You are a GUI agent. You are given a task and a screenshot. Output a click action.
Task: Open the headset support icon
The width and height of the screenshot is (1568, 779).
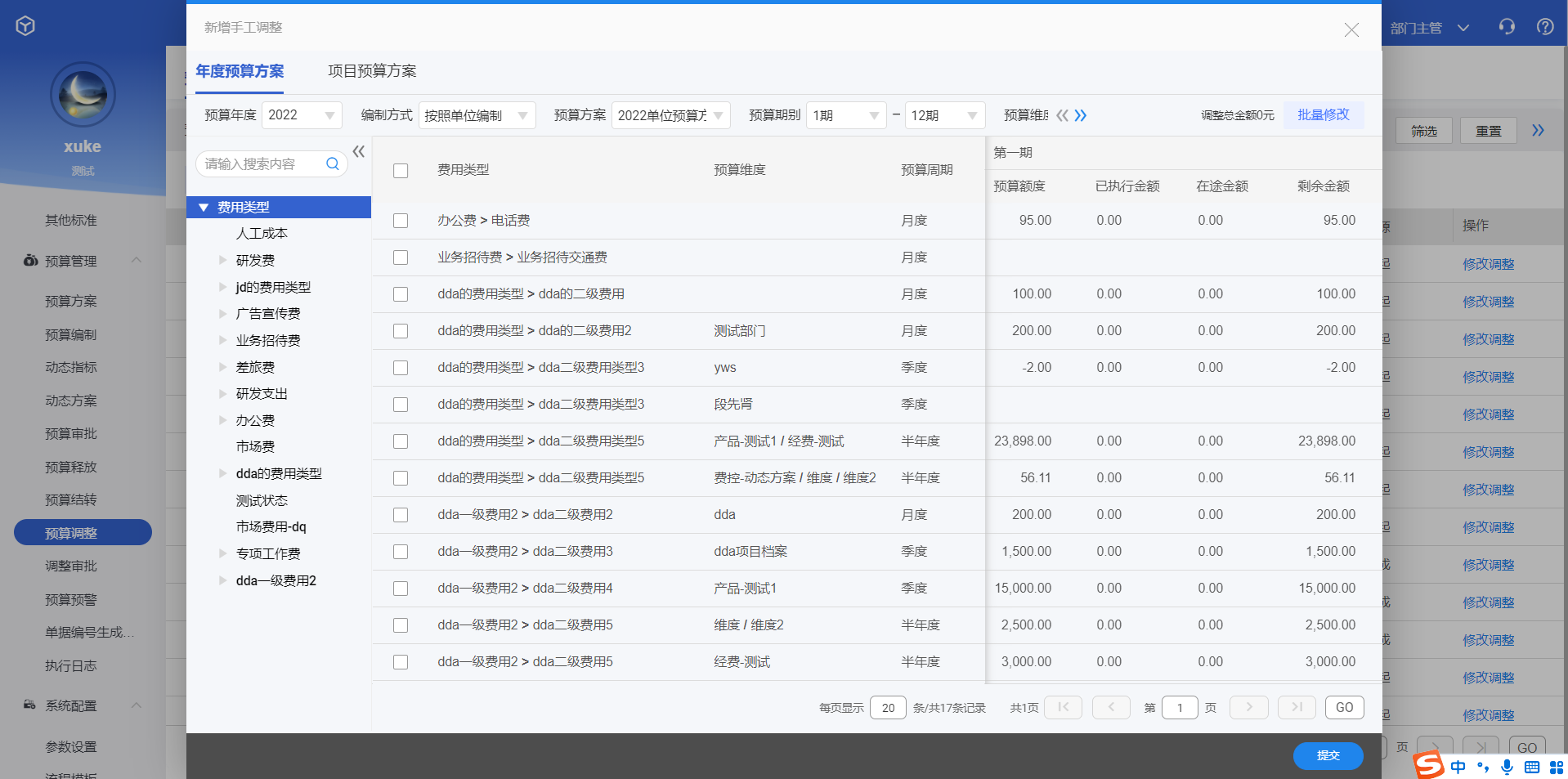coord(1507,27)
